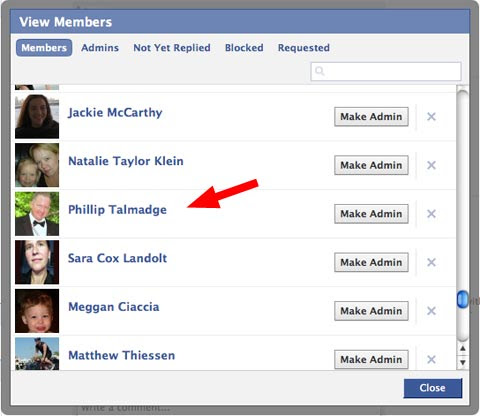Viewport: 480px width, 416px height.
Task: Make Jackie McCarthy an admin
Action: click(x=371, y=117)
